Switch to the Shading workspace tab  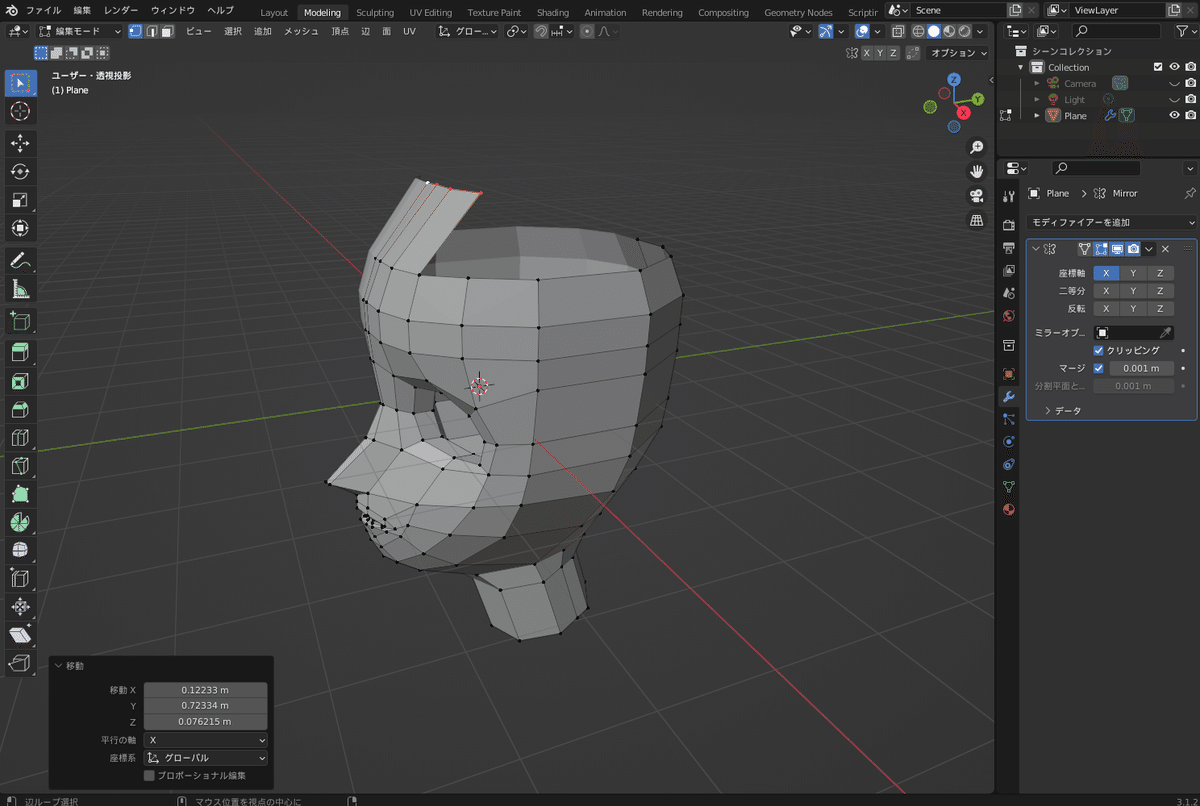pyautogui.click(x=553, y=12)
